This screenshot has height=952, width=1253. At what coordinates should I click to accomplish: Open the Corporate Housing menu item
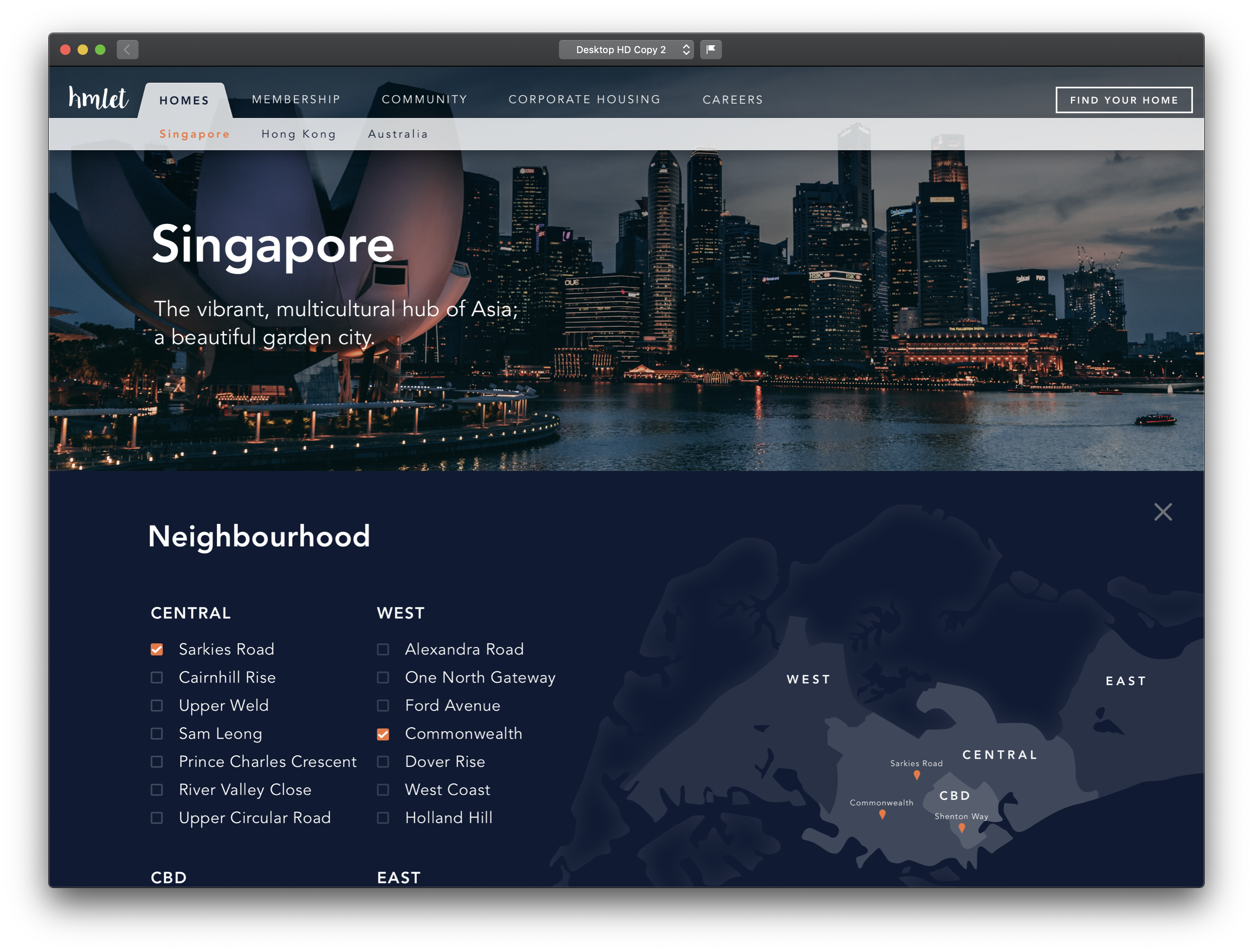coord(584,99)
